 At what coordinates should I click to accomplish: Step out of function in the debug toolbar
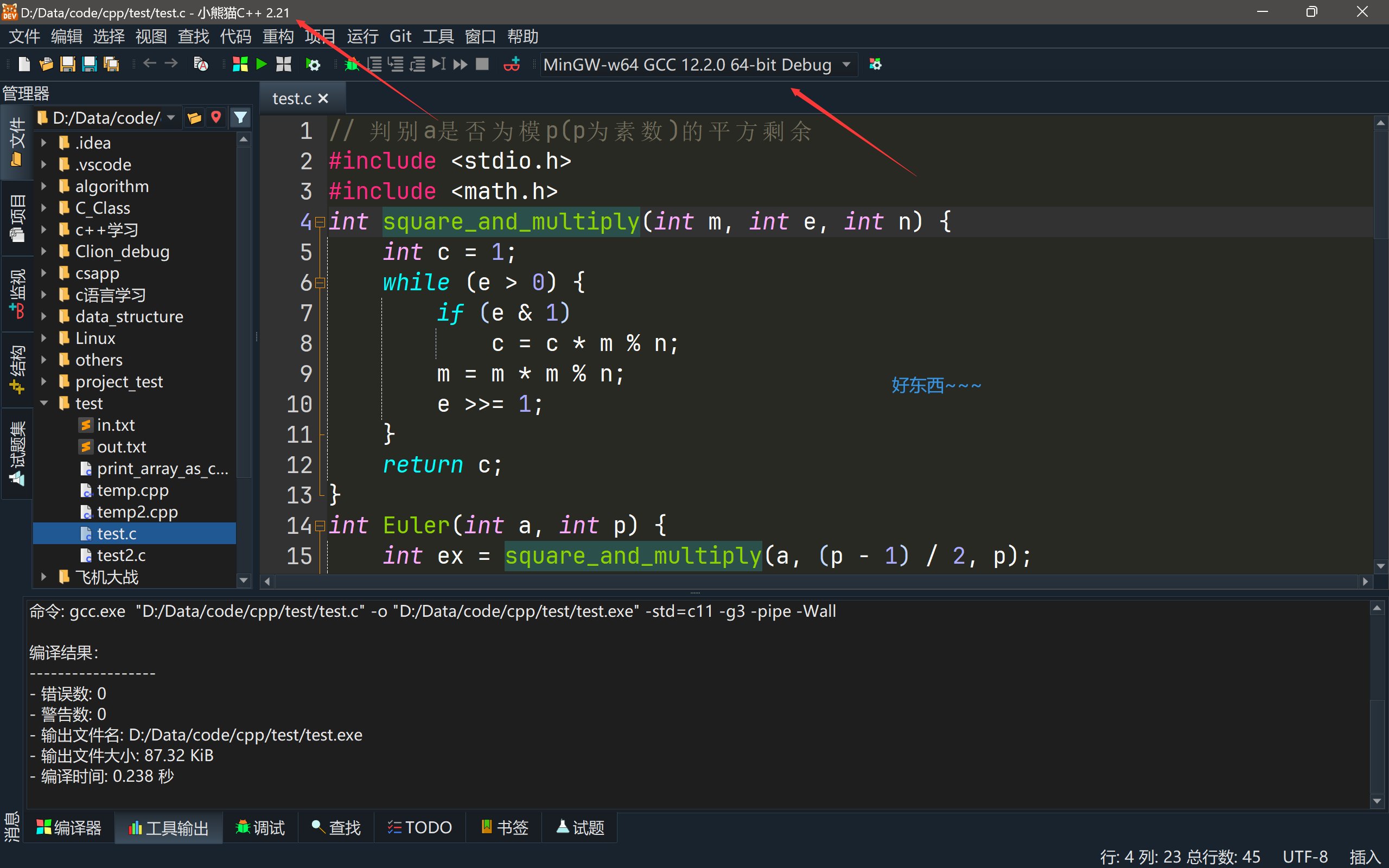click(417, 65)
